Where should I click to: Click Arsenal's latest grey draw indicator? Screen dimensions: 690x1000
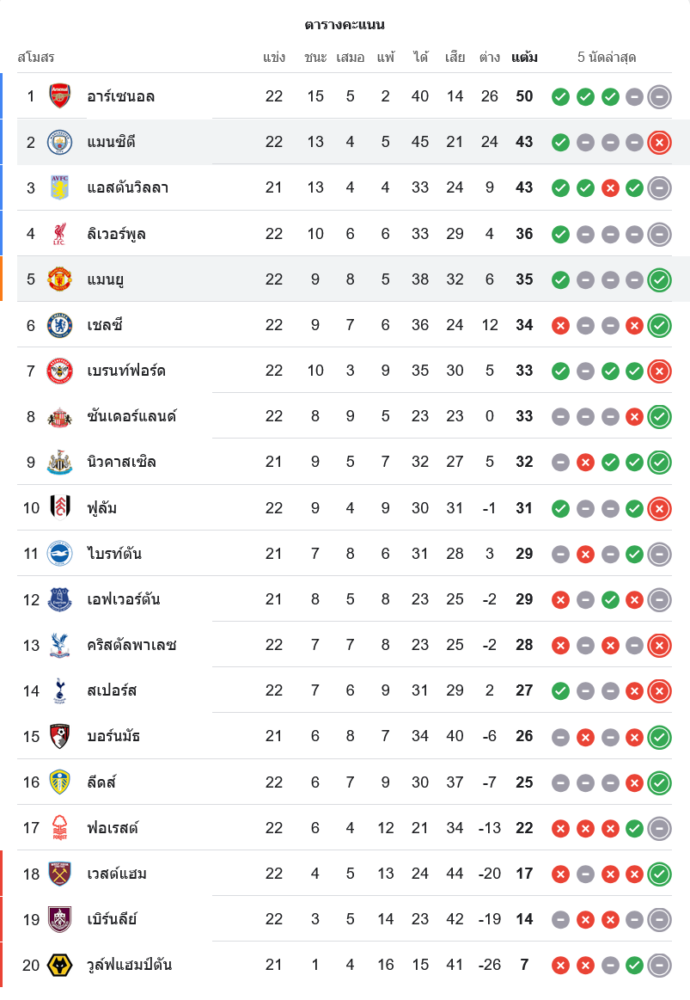pos(659,97)
